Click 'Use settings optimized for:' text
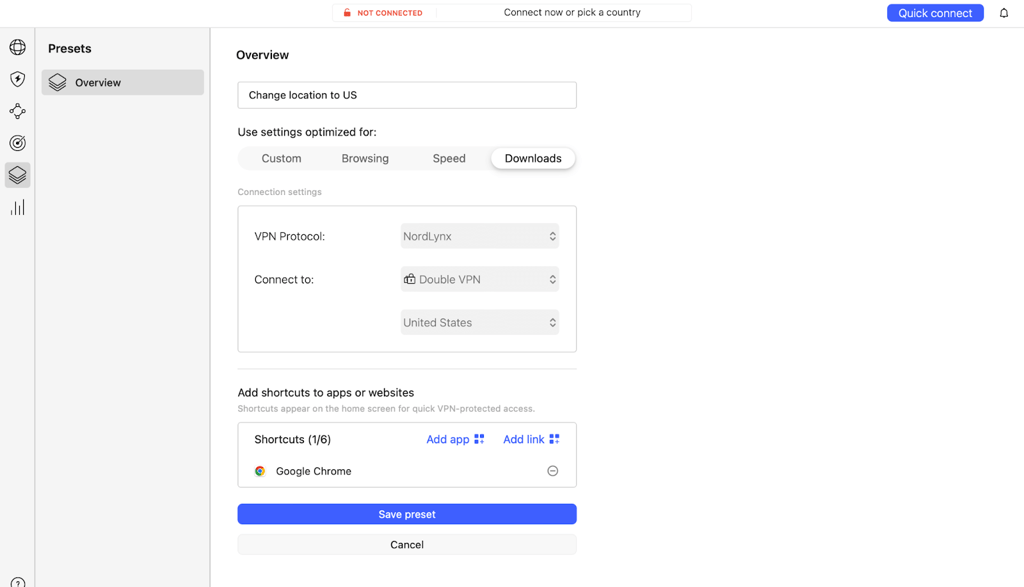 [x=307, y=132]
